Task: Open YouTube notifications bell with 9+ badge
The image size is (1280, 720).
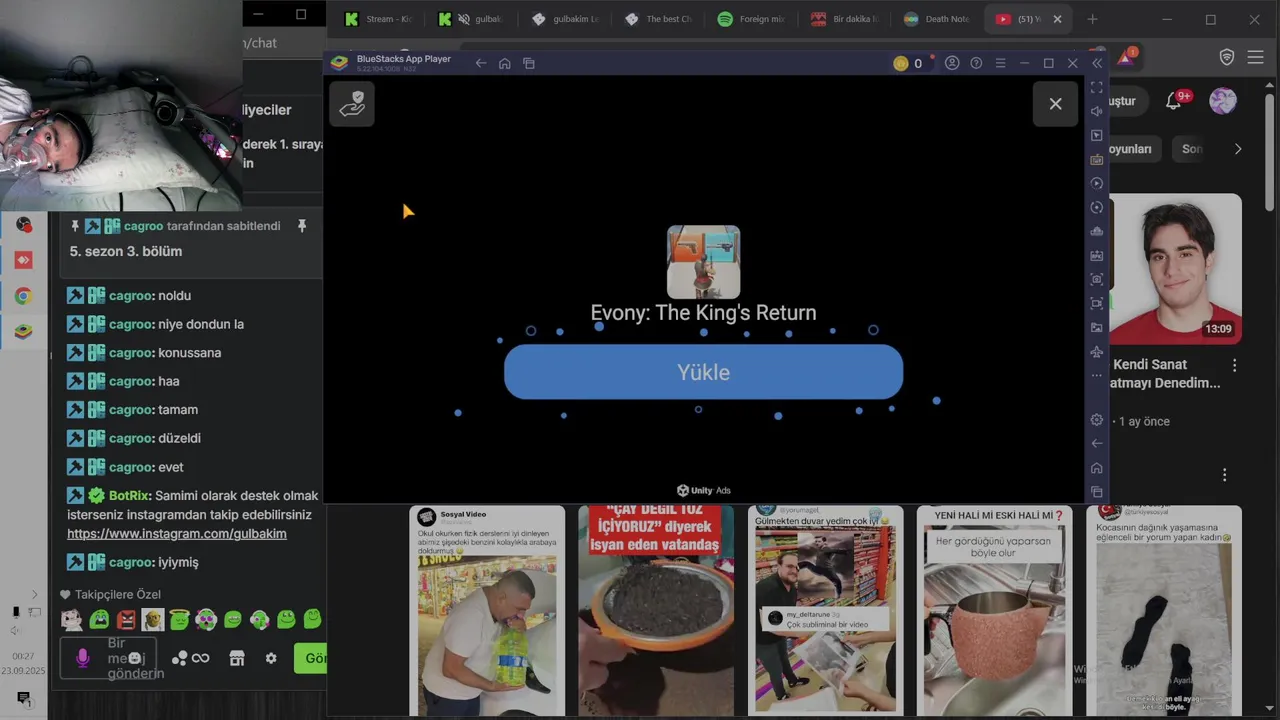Action: [x=1176, y=101]
